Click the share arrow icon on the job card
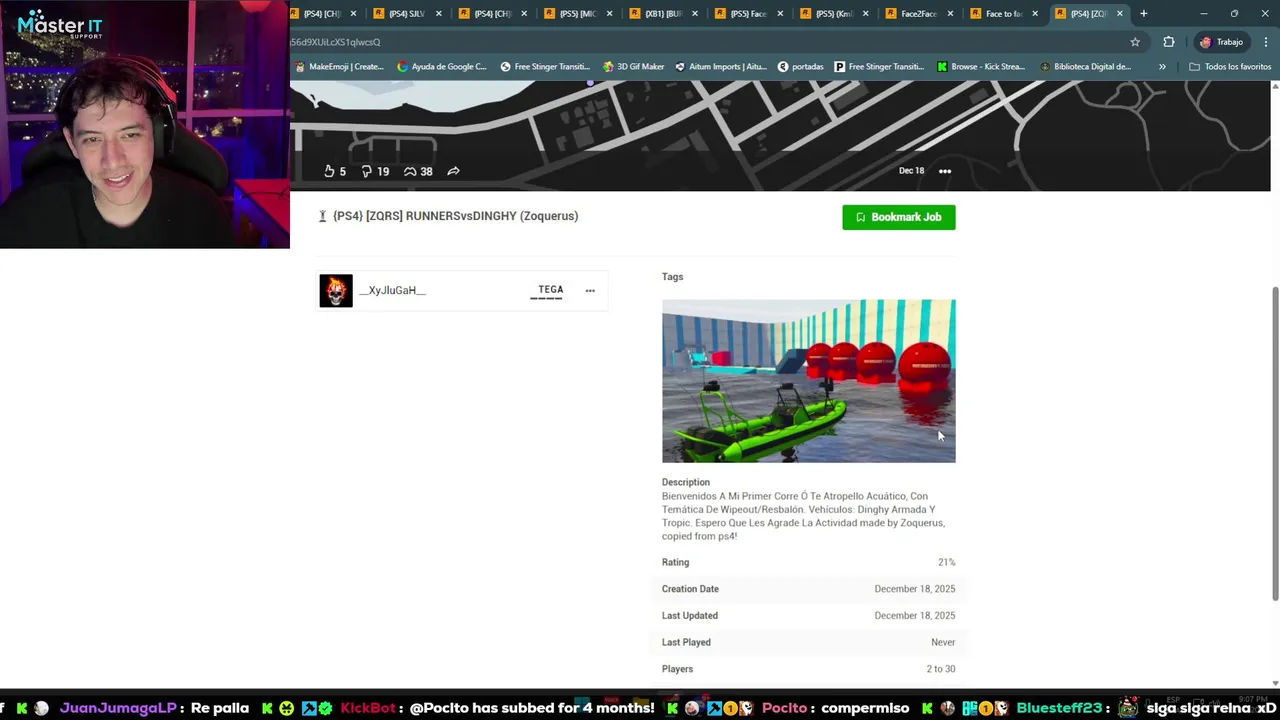 453,171
